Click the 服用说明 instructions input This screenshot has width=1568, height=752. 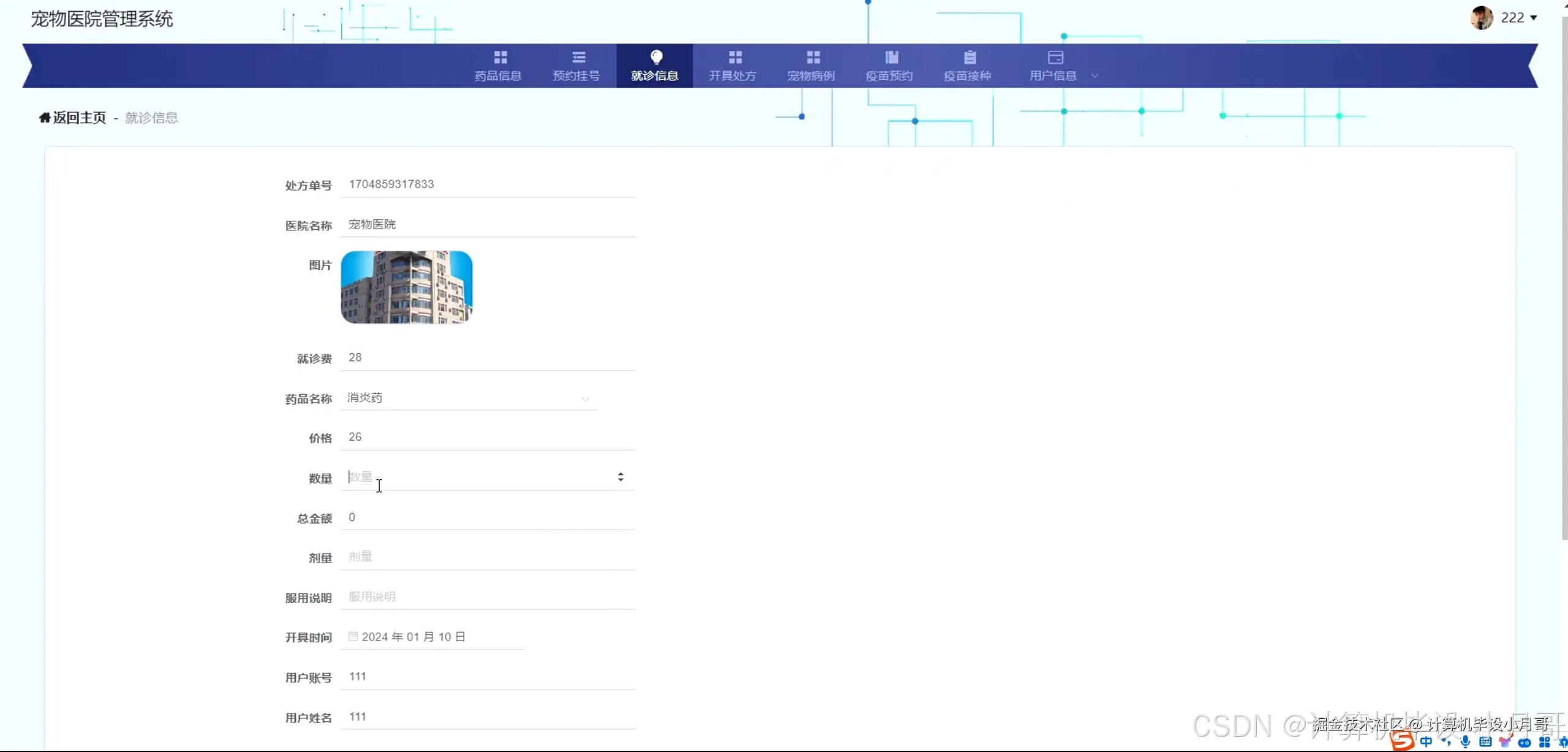pyautogui.click(x=488, y=597)
